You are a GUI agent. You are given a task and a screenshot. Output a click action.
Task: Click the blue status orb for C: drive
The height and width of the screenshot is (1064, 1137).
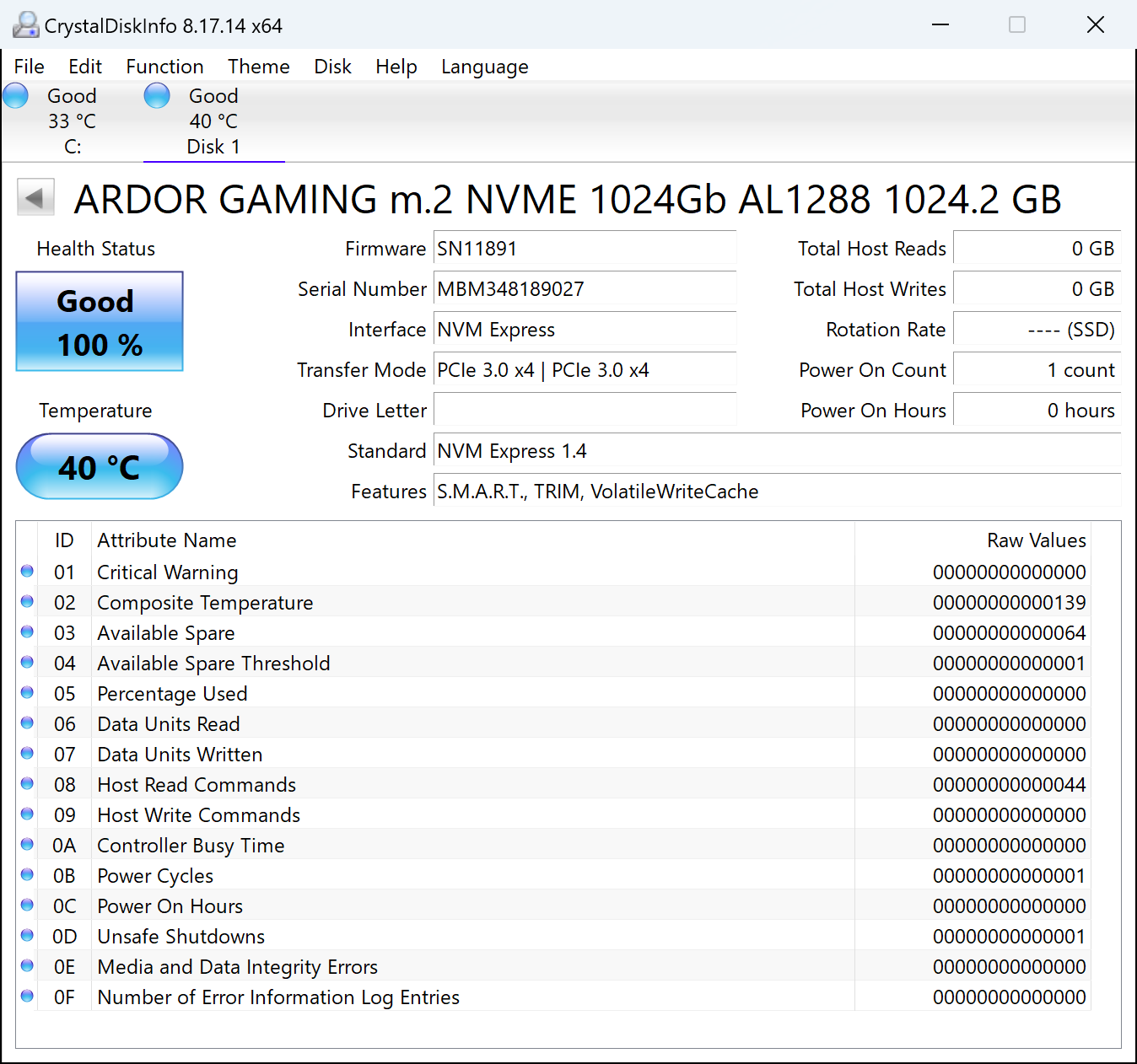(16, 96)
